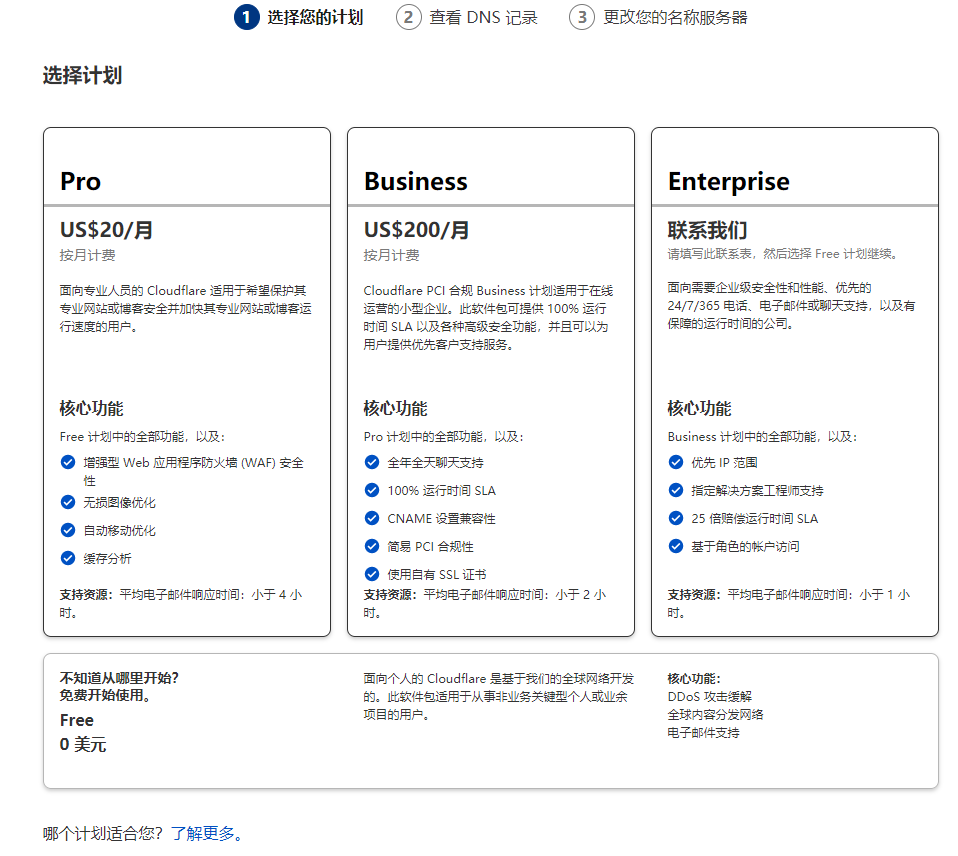Click Pro 计划中的全部功能 line

click(444, 436)
